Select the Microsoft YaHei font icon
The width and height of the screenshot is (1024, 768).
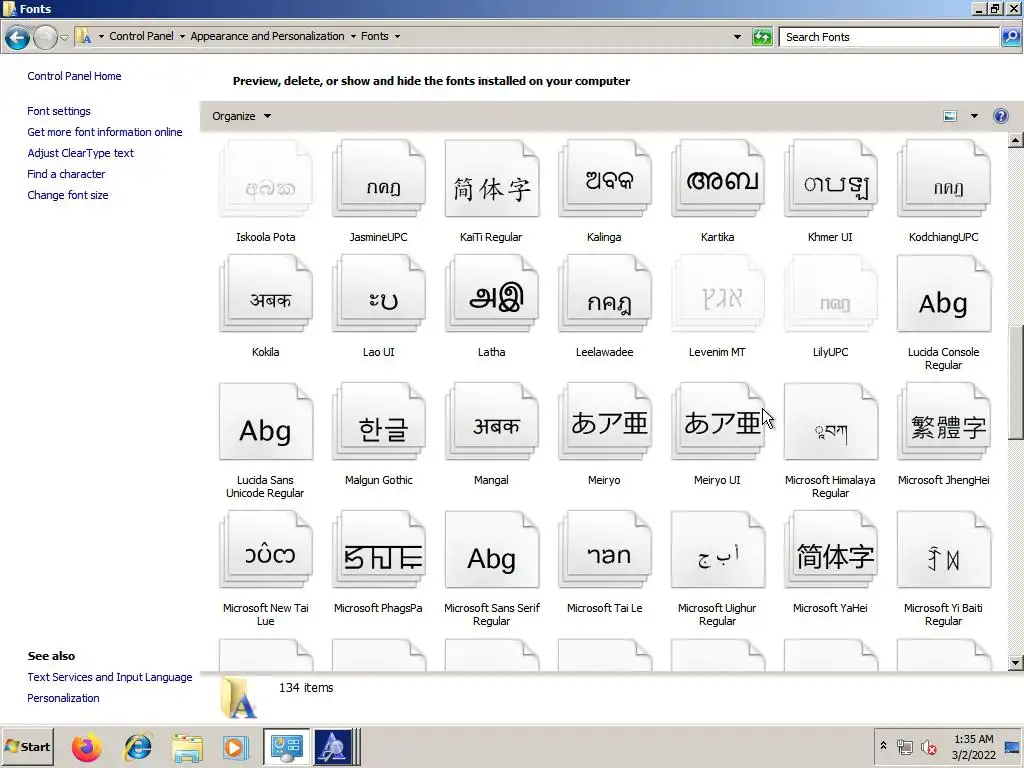pos(831,549)
